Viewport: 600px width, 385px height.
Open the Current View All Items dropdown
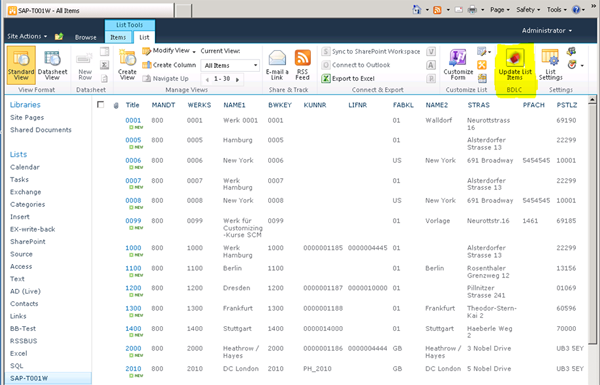click(x=230, y=65)
